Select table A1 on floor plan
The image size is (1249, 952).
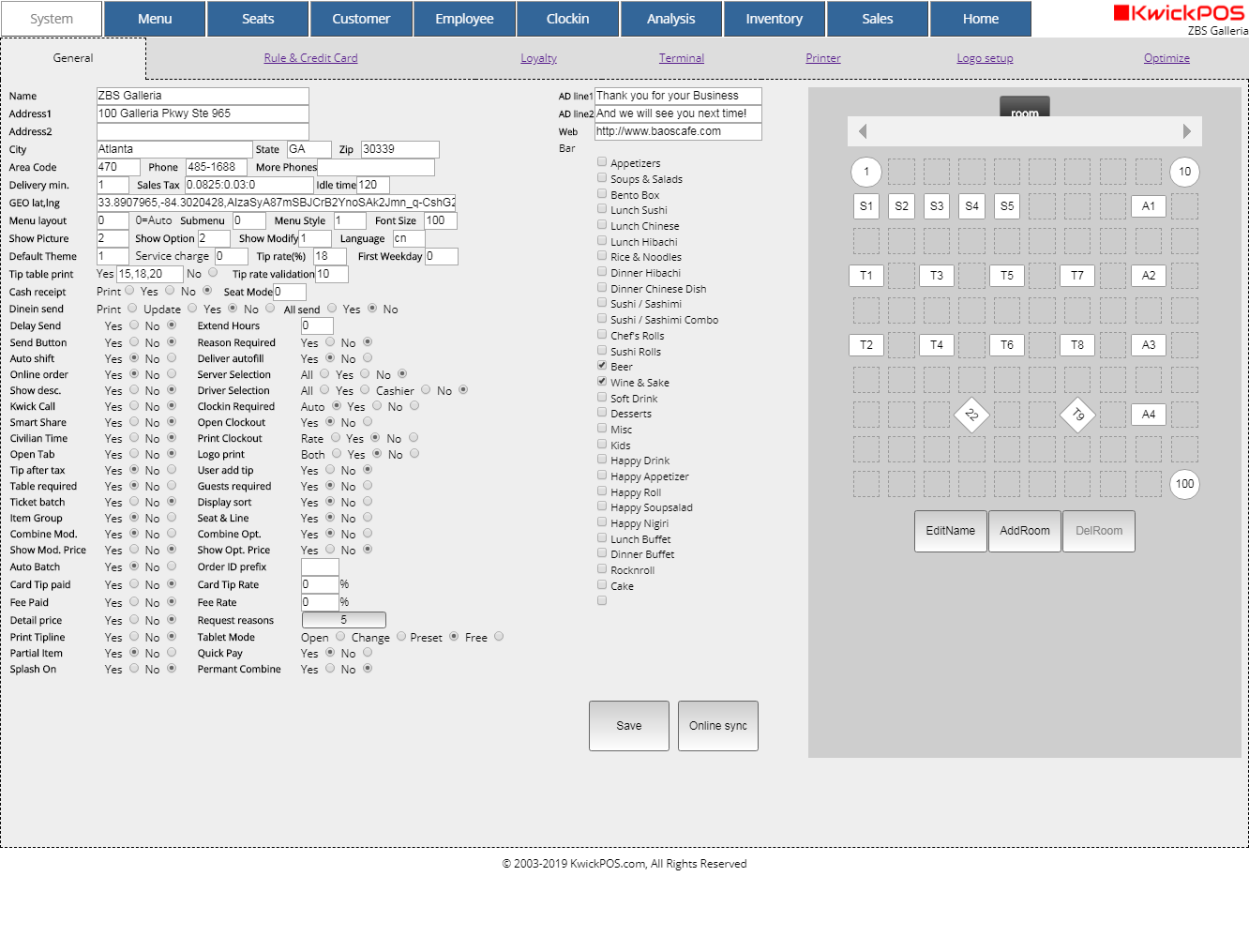tap(1149, 206)
